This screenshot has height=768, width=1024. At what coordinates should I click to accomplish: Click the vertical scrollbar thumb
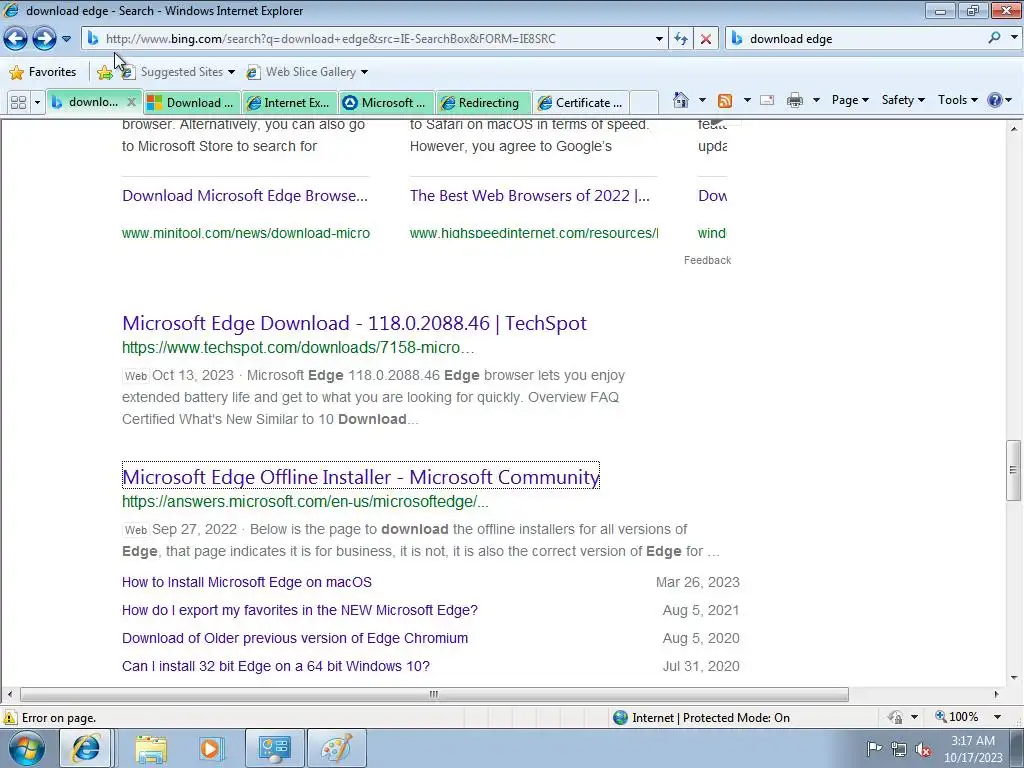[x=1013, y=470]
